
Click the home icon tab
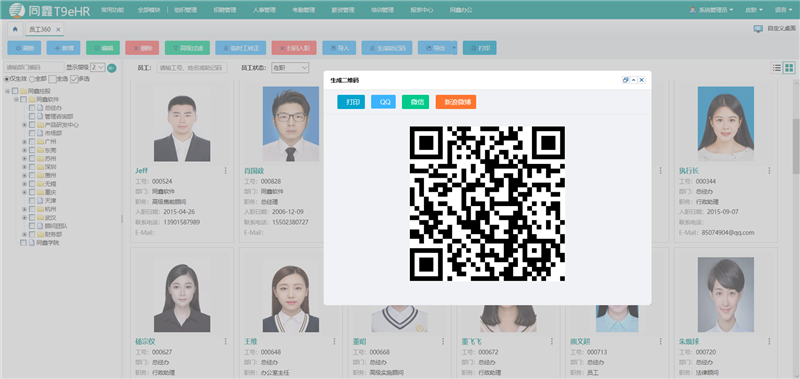click(15, 29)
